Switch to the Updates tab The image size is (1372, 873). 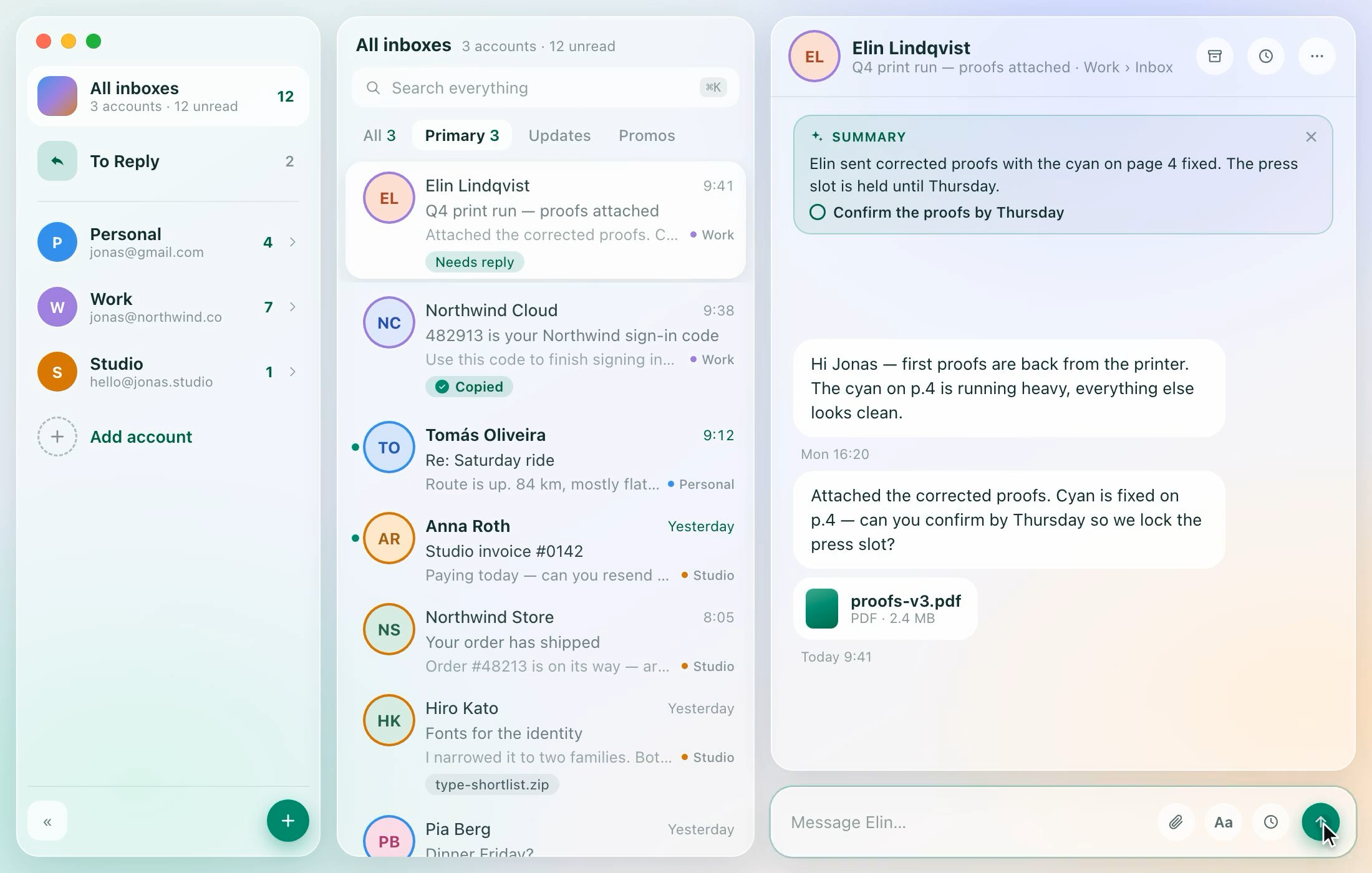(559, 135)
